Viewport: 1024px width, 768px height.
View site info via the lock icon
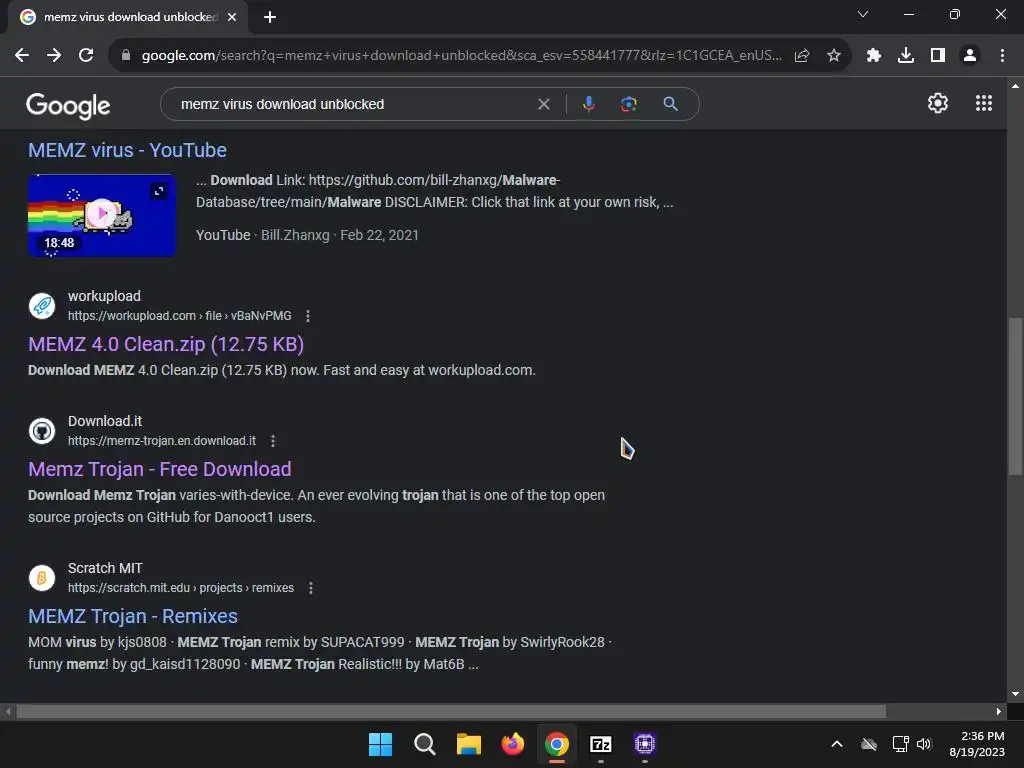pos(126,56)
